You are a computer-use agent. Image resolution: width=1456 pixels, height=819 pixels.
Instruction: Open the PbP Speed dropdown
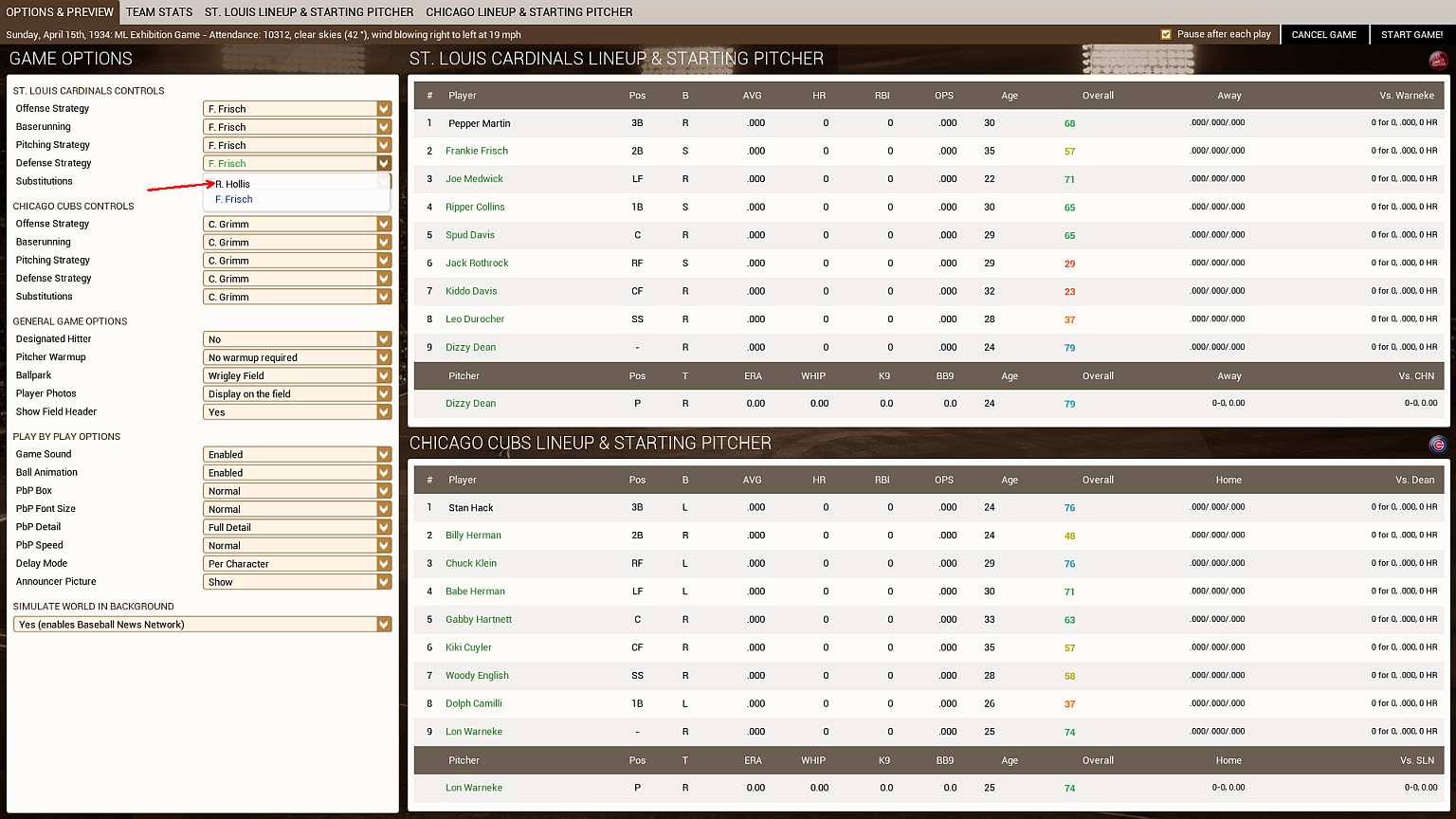coord(297,545)
